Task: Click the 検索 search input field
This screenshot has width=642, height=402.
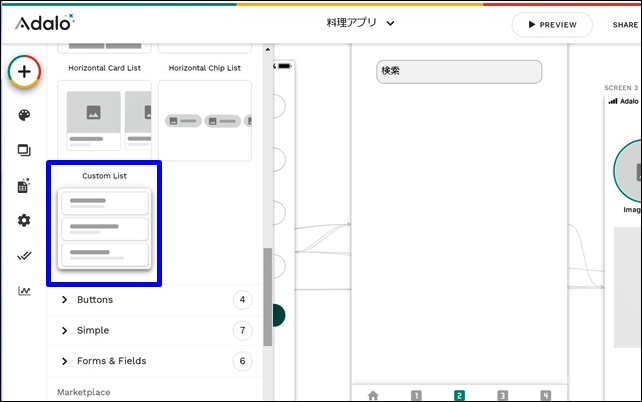Action: pos(459,72)
